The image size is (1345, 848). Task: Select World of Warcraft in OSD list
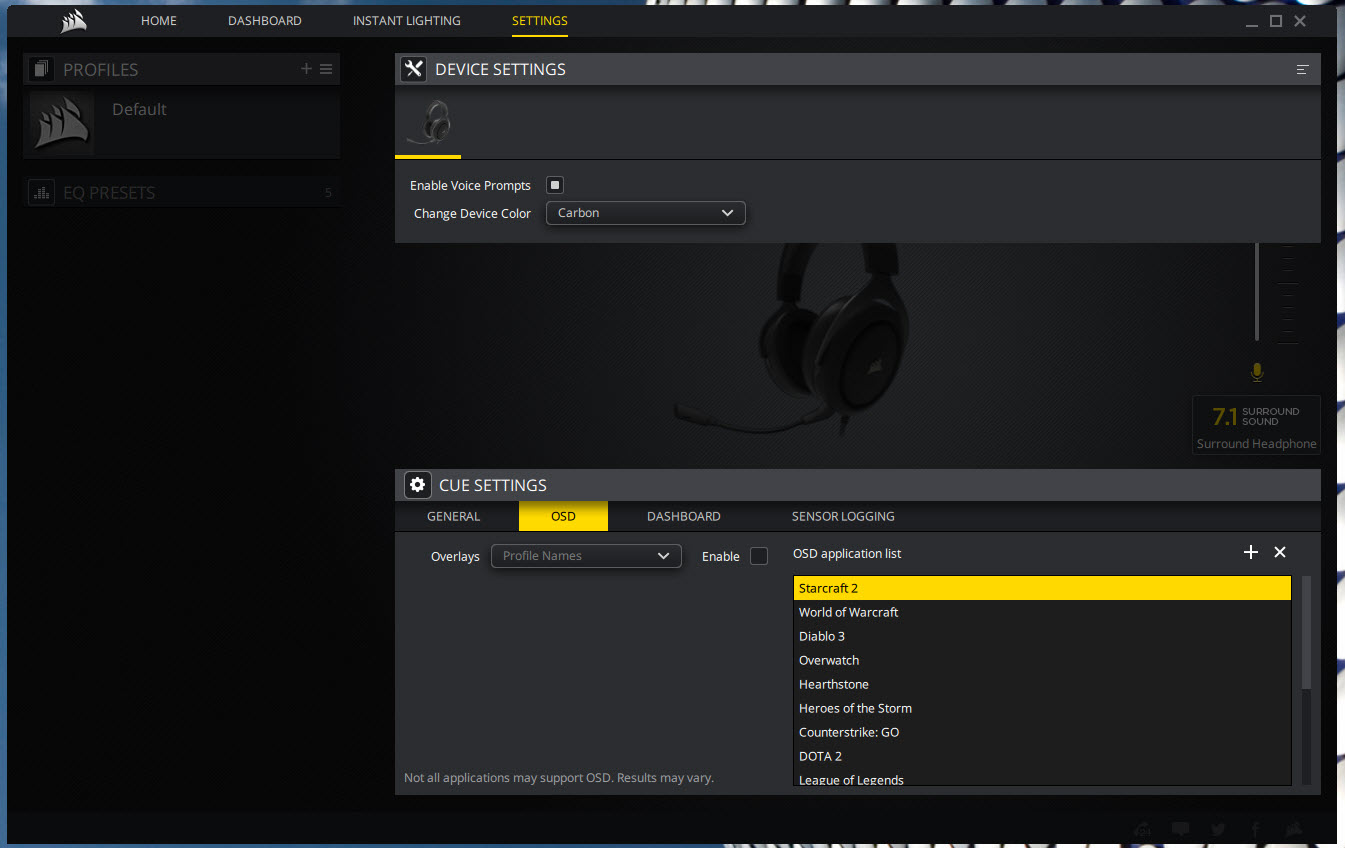click(x=1042, y=612)
